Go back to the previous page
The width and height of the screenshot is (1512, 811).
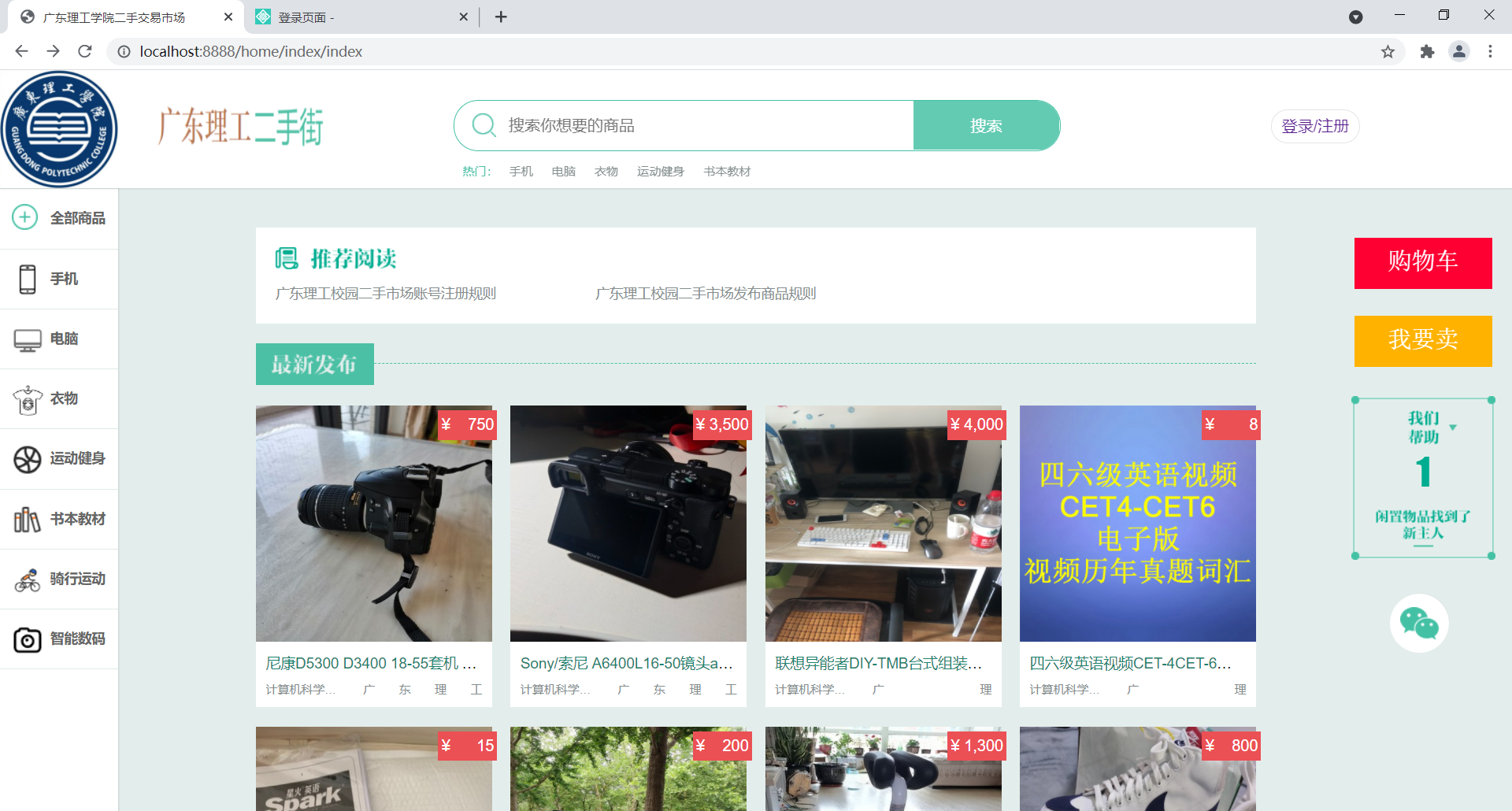tap(21, 51)
